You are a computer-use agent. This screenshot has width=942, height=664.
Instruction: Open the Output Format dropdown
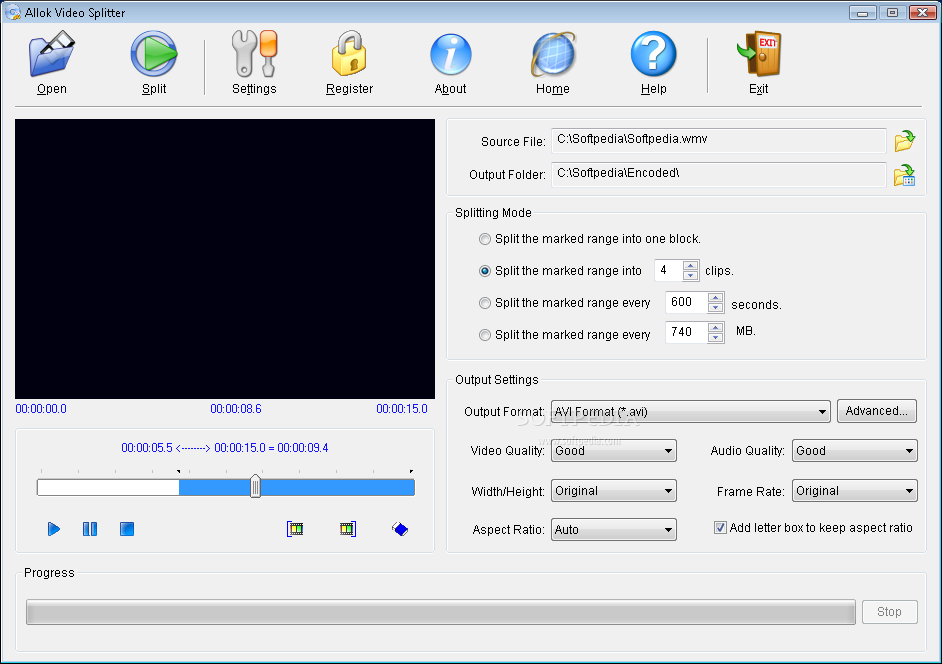[x=691, y=412]
